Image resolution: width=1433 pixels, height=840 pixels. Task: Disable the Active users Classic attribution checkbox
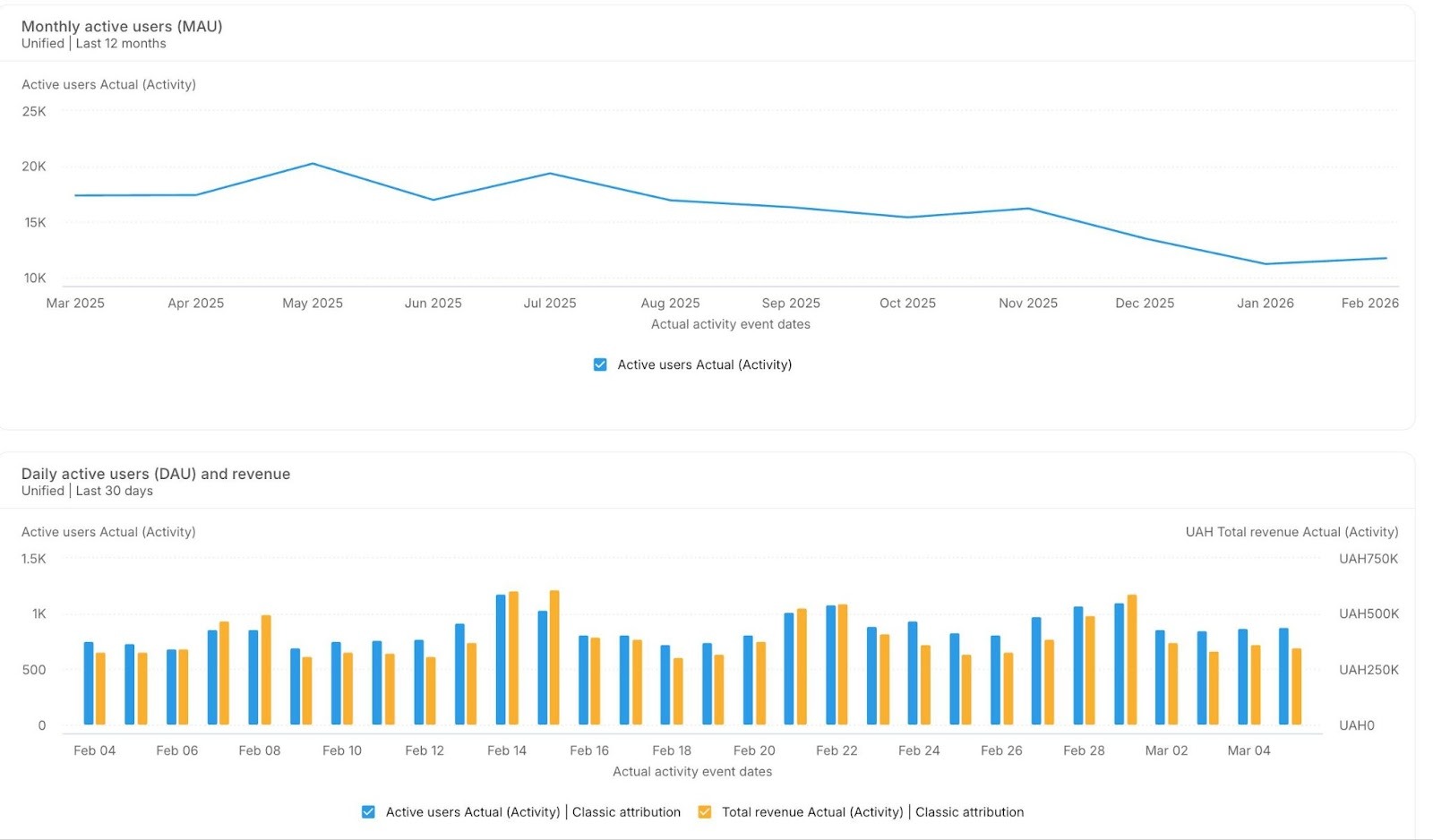pyautogui.click(x=366, y=812)
